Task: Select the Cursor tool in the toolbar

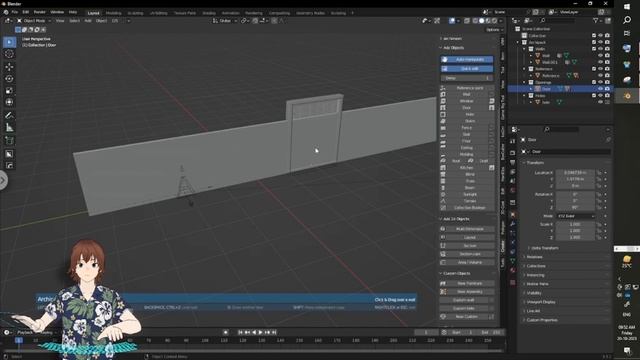Action: click(x=9, y=54)
